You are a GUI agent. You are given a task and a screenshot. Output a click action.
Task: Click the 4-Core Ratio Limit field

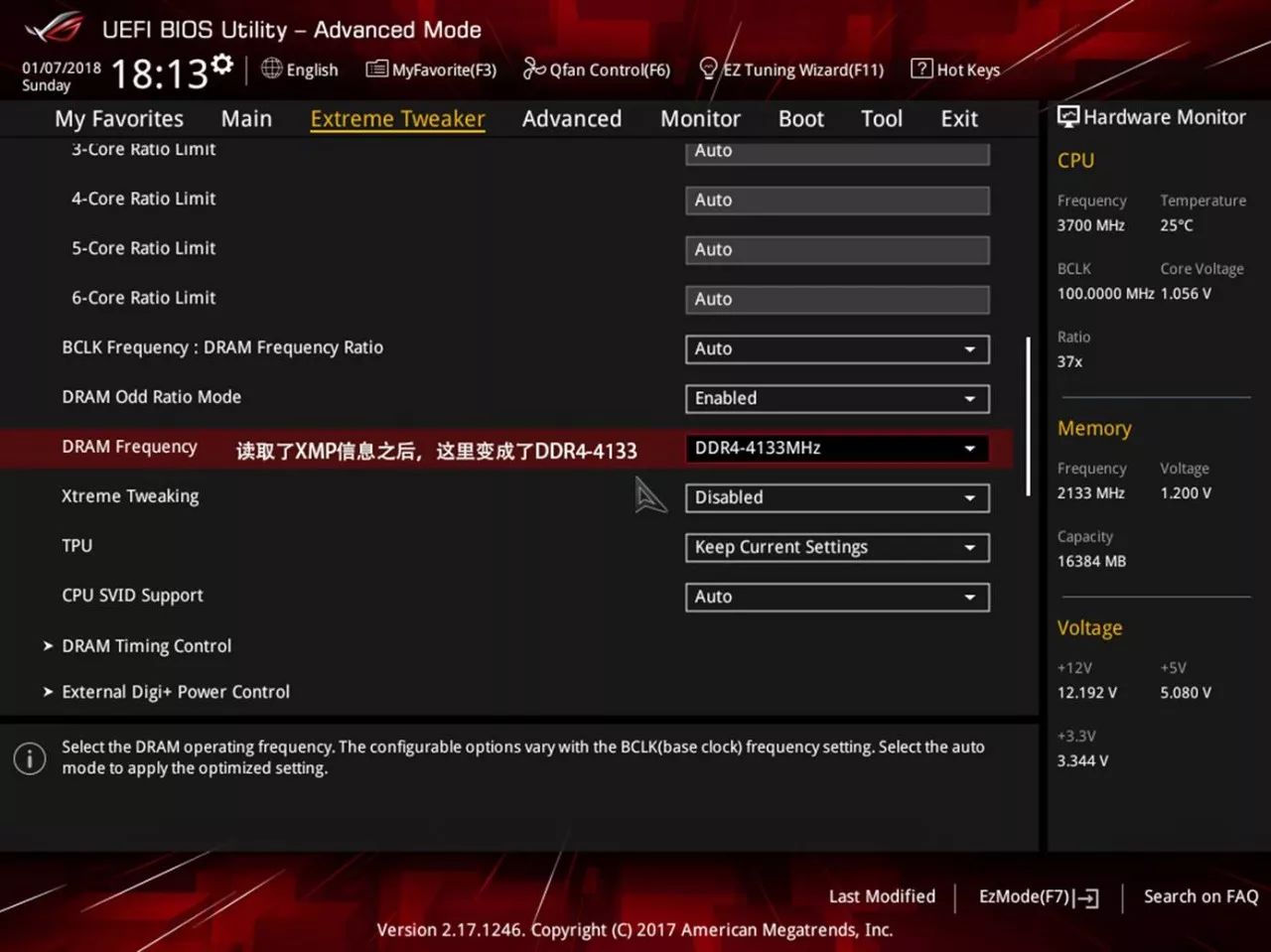837,200
